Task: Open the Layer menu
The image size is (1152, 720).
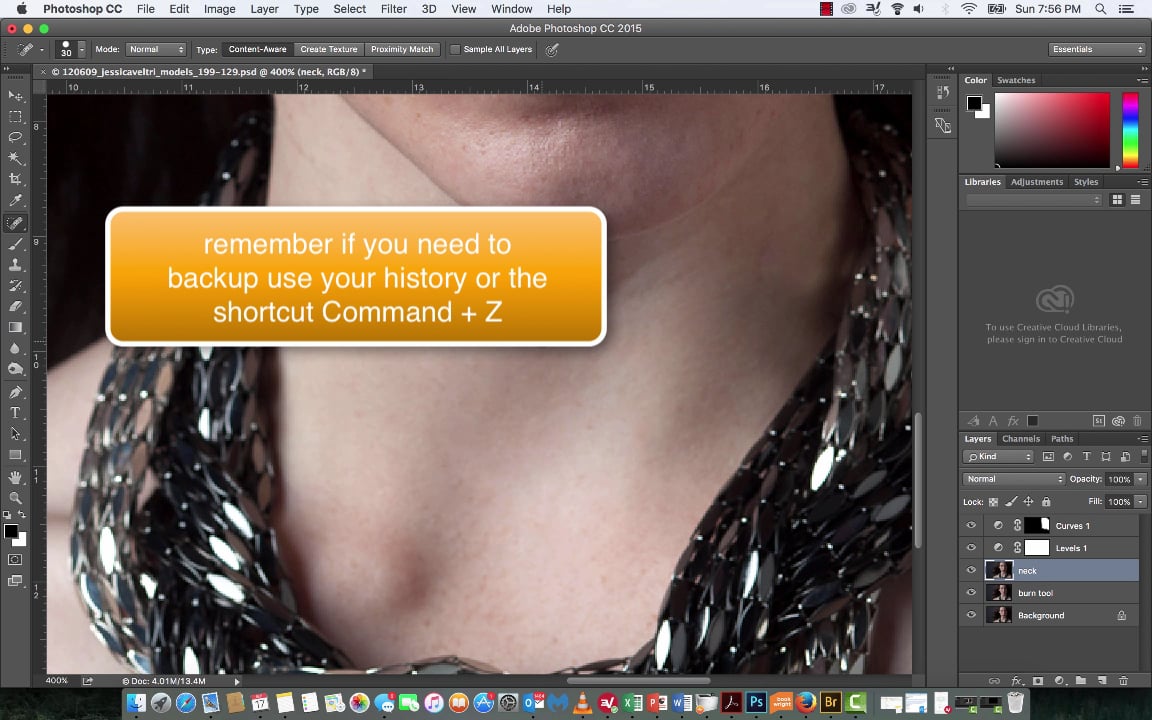Action: point(264,9)
